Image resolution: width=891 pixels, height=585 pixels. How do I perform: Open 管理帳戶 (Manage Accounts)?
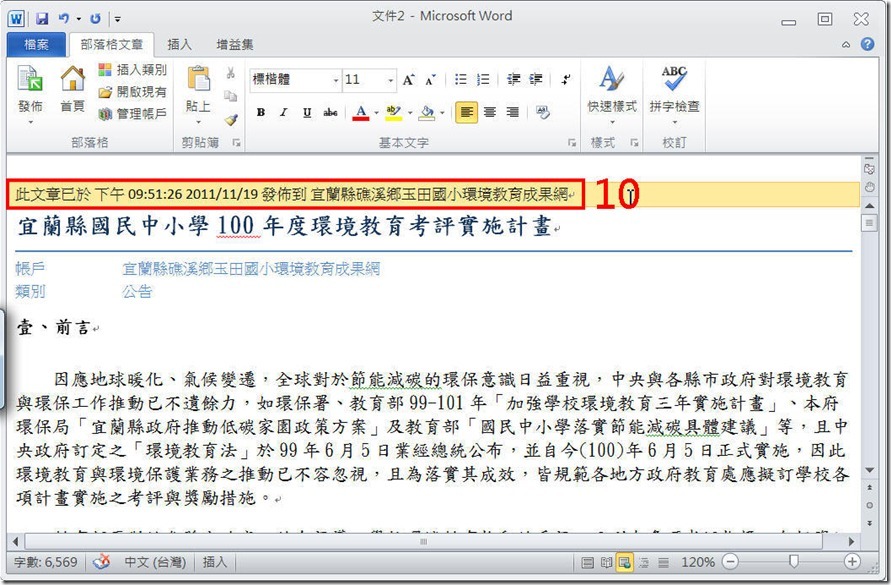pyautogui.click(x=132, y=114)
